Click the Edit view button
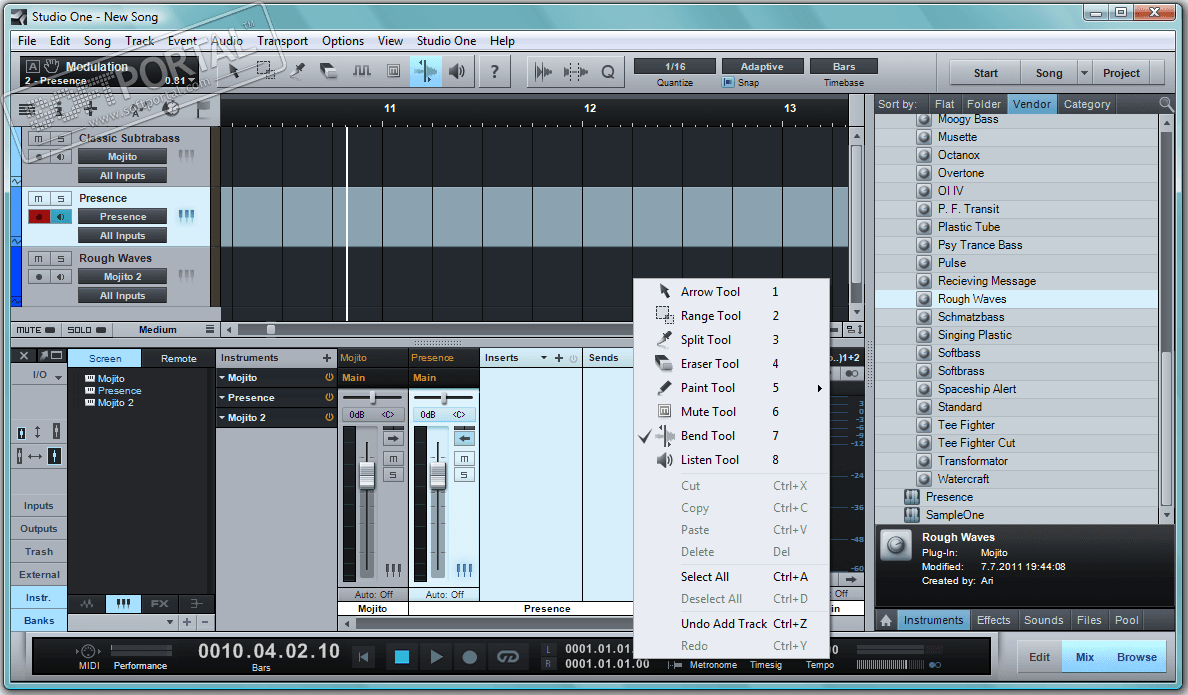 [x=1039, y=657]
